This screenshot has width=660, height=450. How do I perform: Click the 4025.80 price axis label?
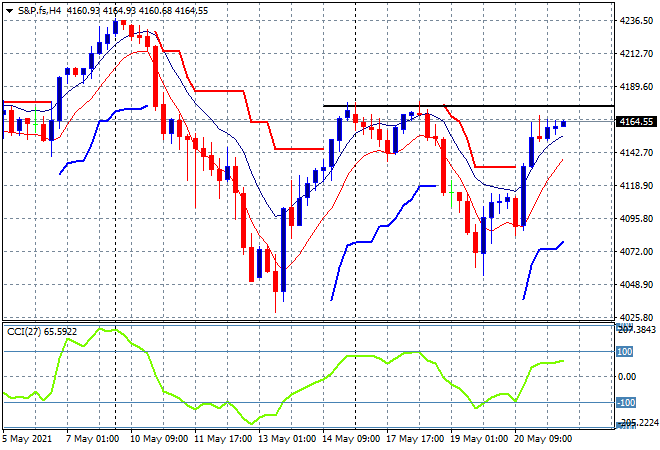[636, 317]
